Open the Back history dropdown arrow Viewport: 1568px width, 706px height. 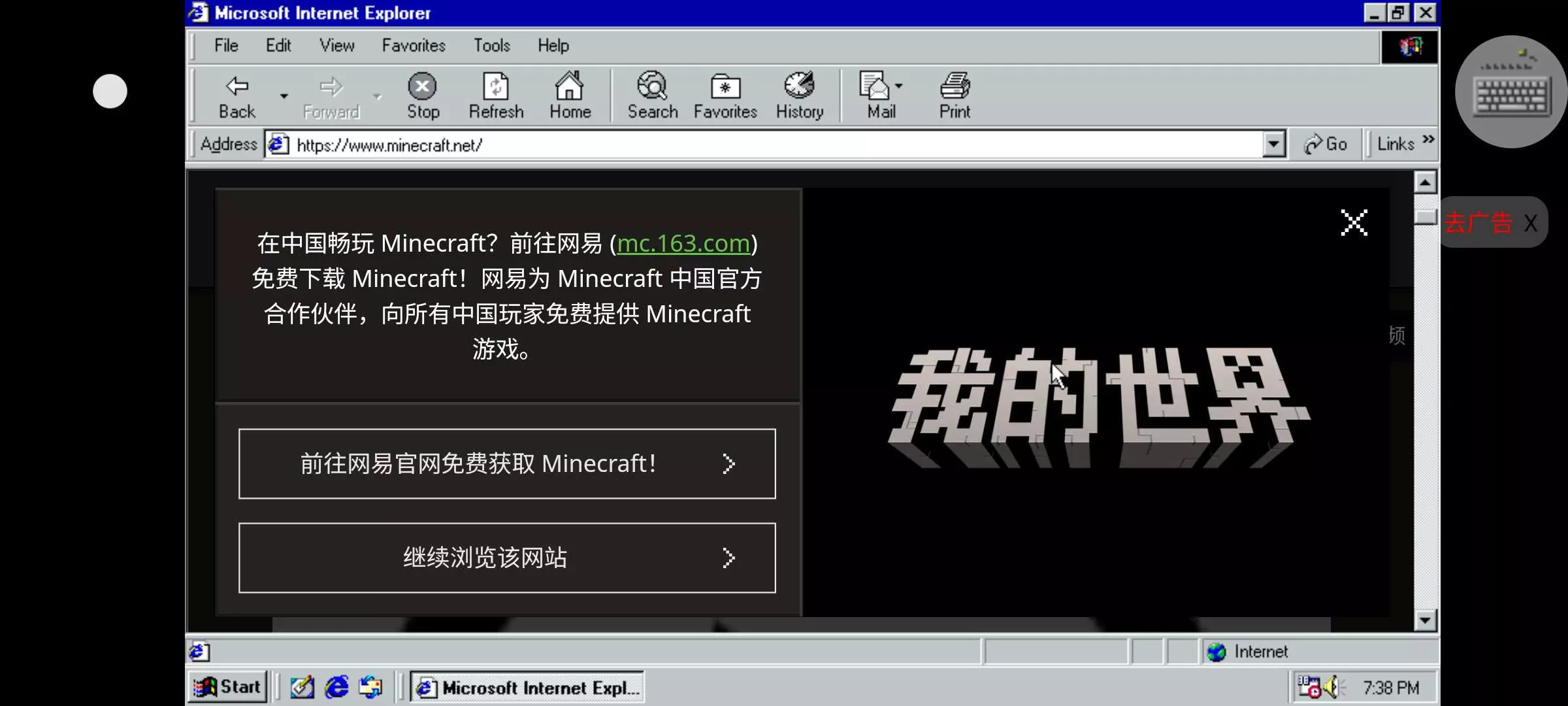[284, 96]
